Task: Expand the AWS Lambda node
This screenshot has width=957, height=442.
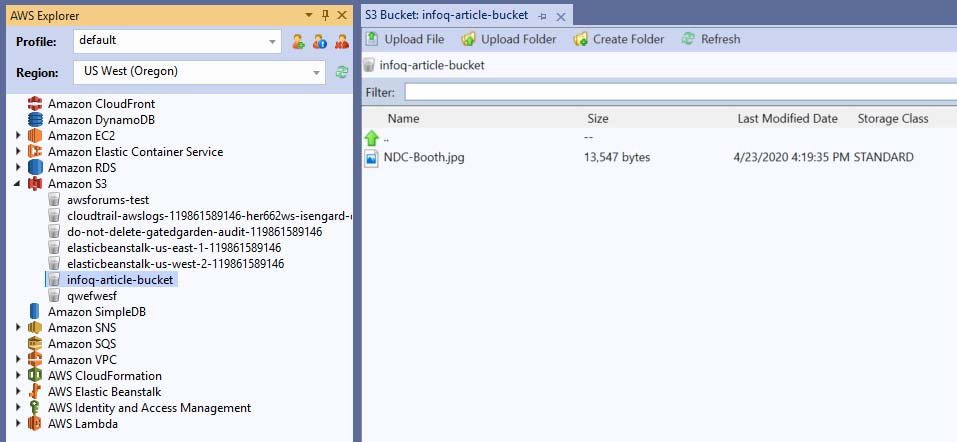Action: (18, 424)
